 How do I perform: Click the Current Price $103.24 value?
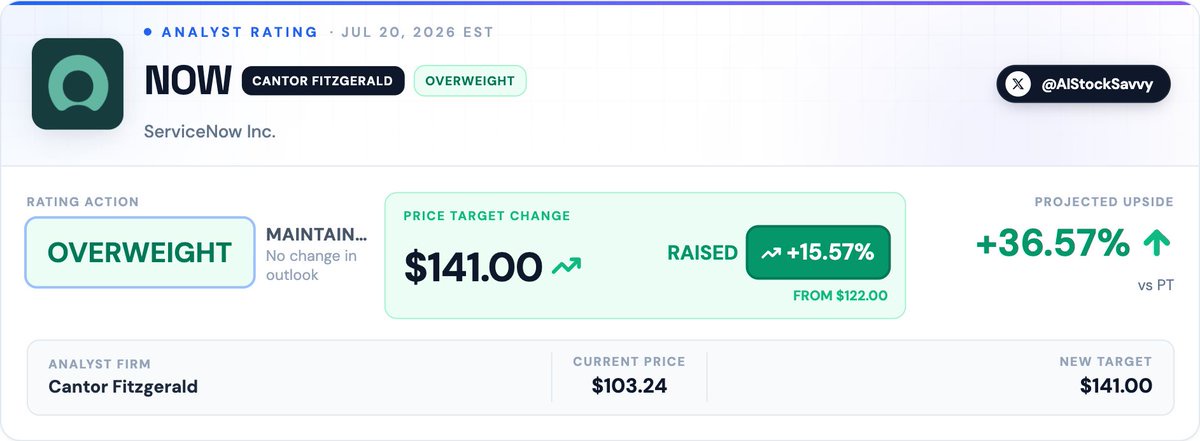click(x=629, y=386)
